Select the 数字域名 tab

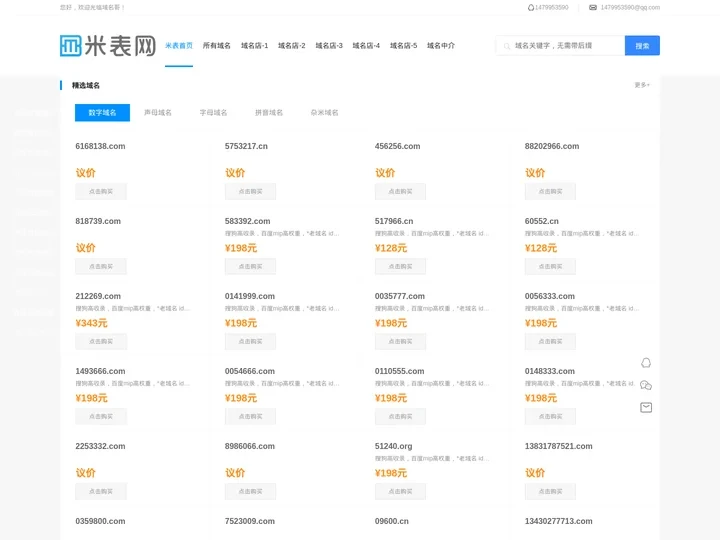(x=102, y=112)
